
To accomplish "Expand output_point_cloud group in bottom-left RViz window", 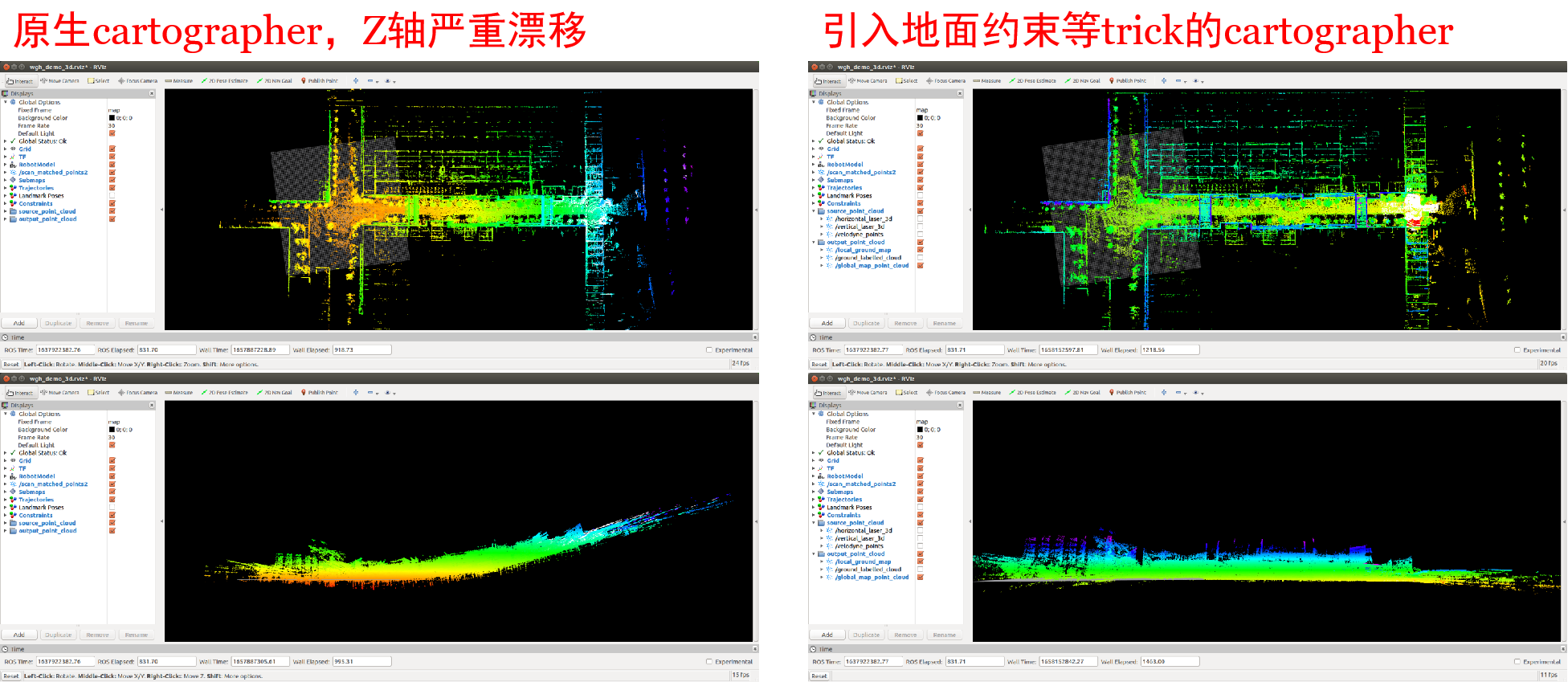I will pyautogui.click(x=5, y=531).
